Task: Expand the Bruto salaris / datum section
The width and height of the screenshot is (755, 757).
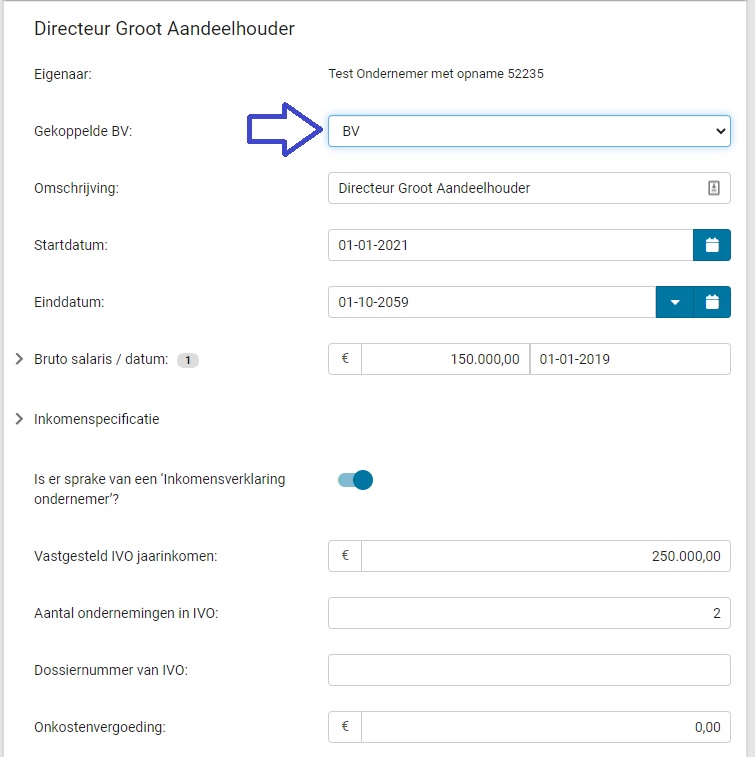Action: [20, 359]
